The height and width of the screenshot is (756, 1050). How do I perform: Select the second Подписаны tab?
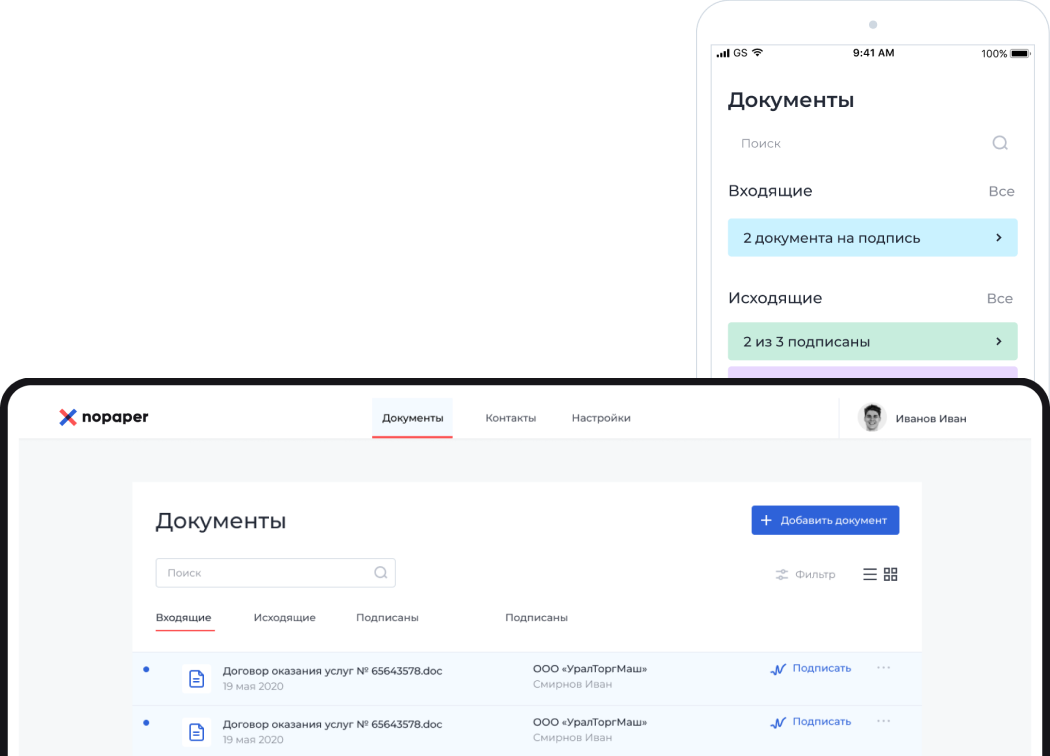coord(536,617)
